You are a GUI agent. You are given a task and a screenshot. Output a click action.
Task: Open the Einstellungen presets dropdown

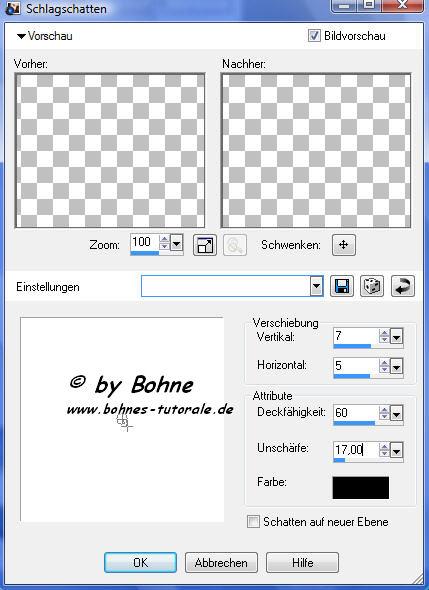click(x=316, y=286)
